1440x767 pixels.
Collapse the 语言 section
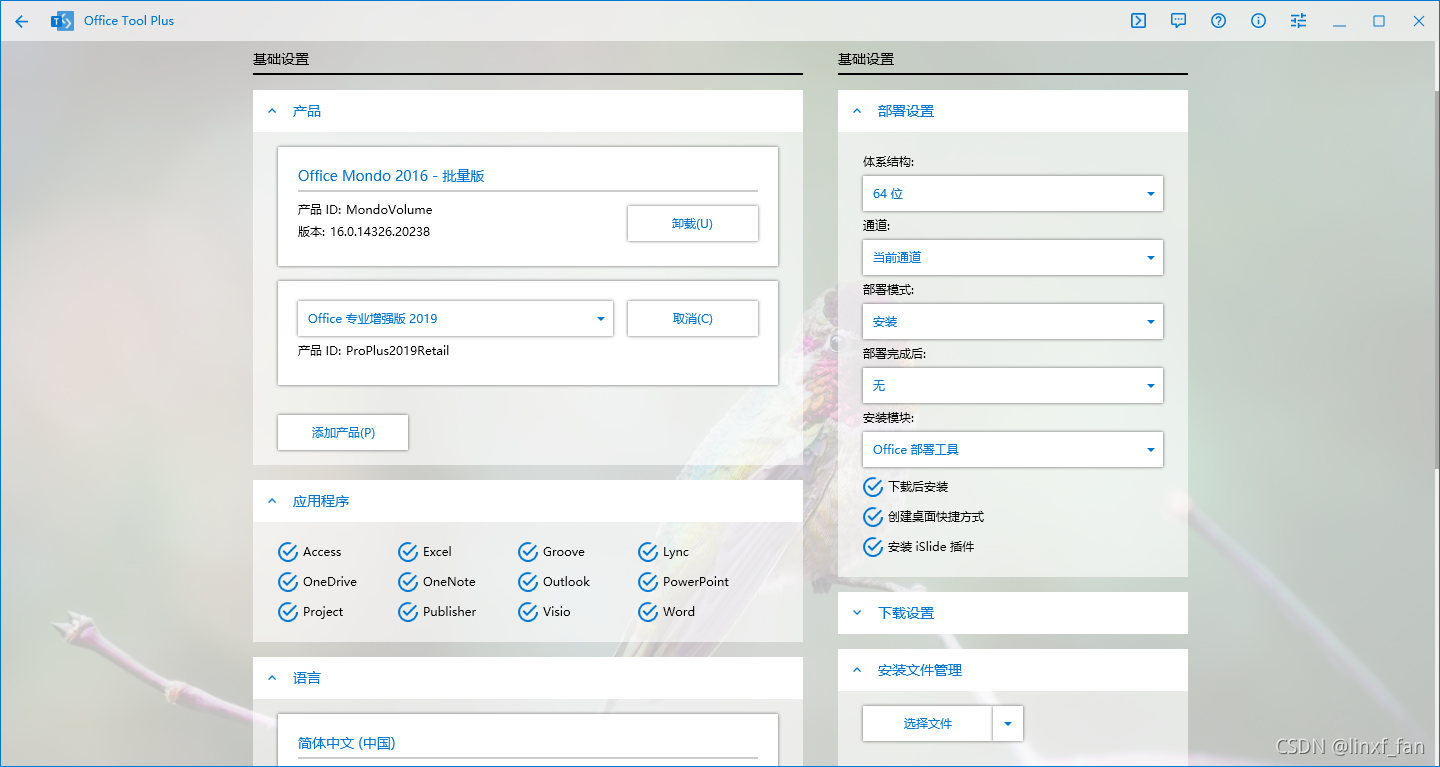(528, 678)
